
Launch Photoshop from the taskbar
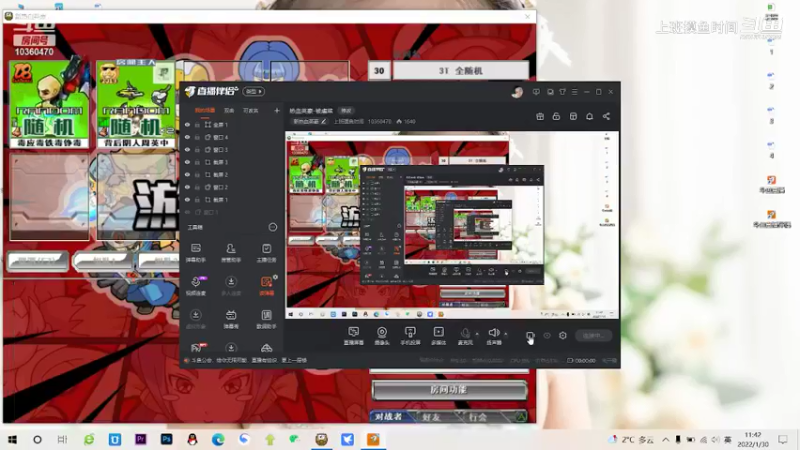tap(166, 439)
